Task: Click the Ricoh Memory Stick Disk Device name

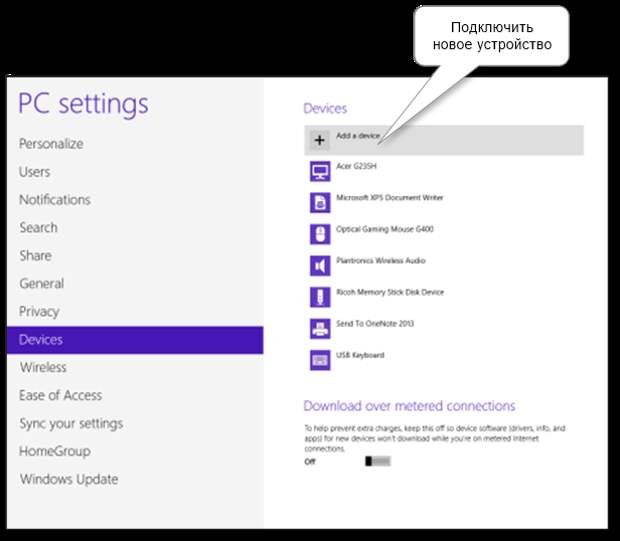Action: pyautogui.click(x=390, y=292)
